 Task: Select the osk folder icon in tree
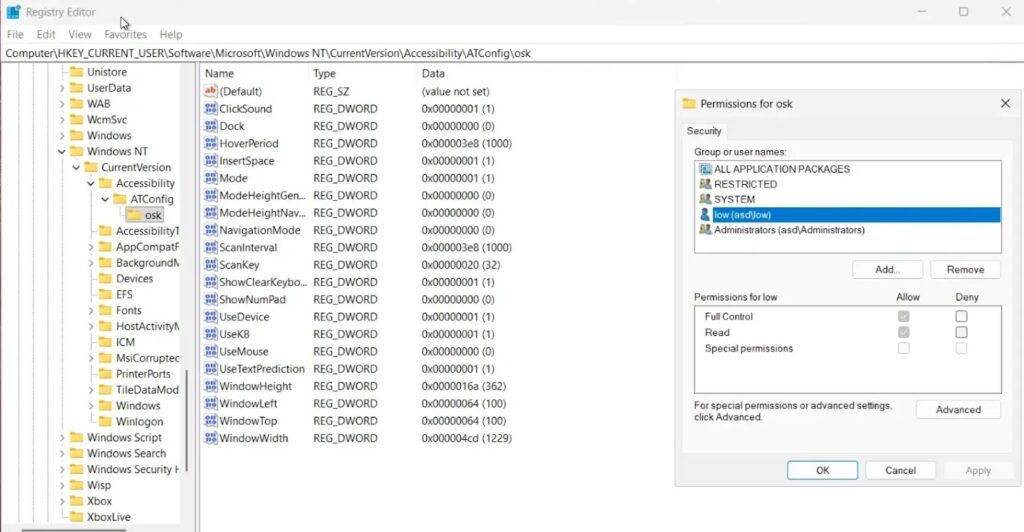tap(134, 215)
